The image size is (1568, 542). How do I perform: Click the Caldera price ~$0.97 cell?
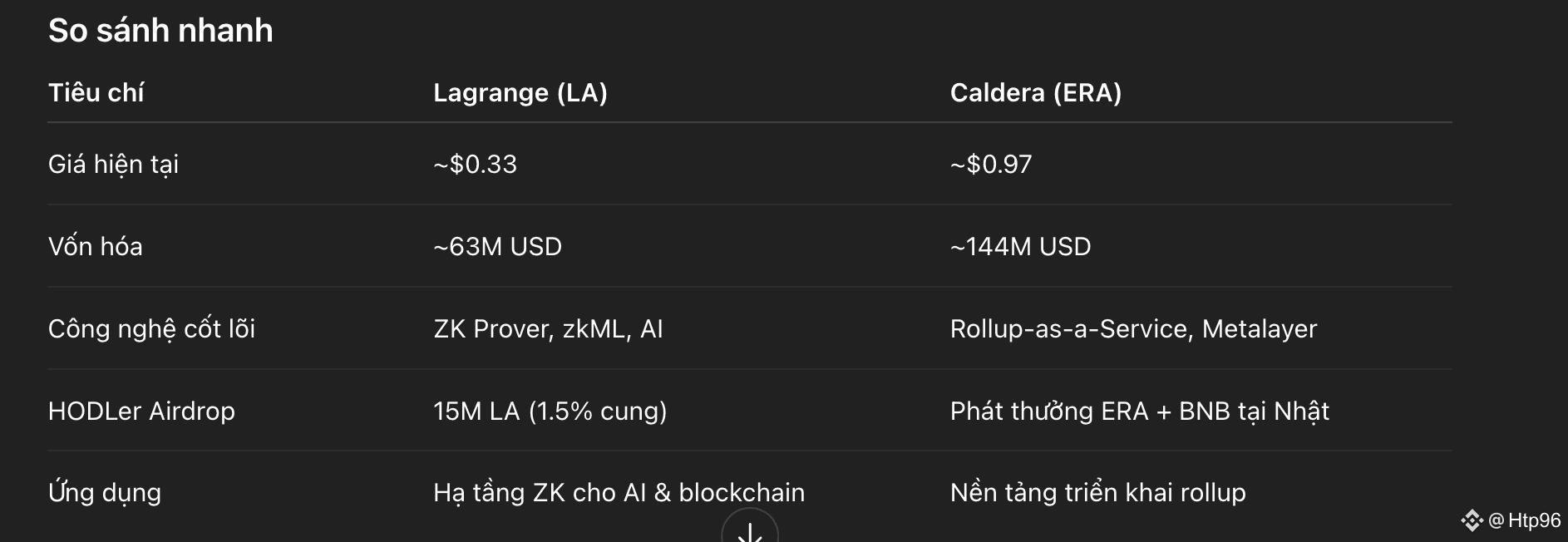pos(991,165)
